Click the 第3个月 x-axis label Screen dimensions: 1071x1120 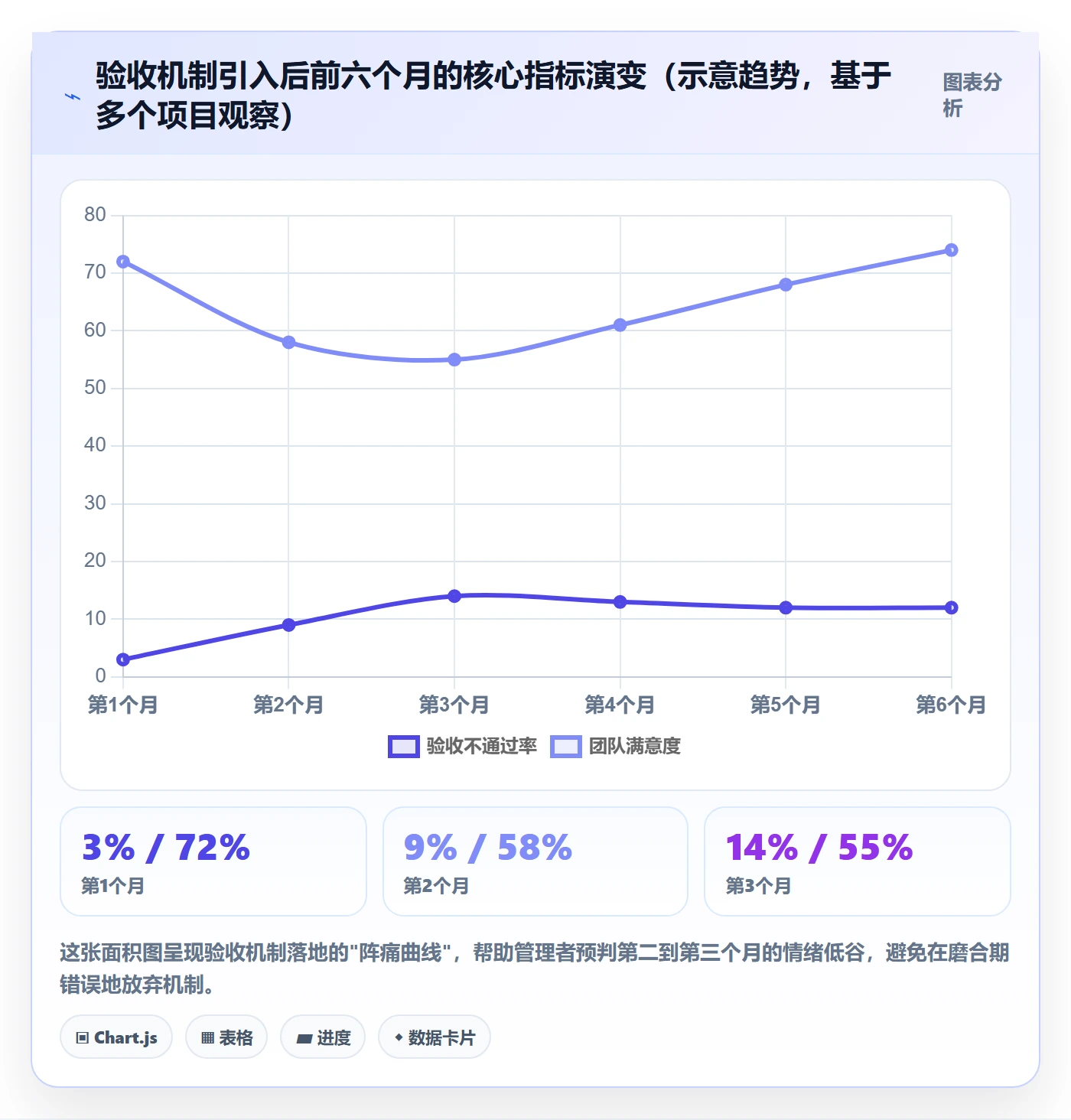(454, 705)
